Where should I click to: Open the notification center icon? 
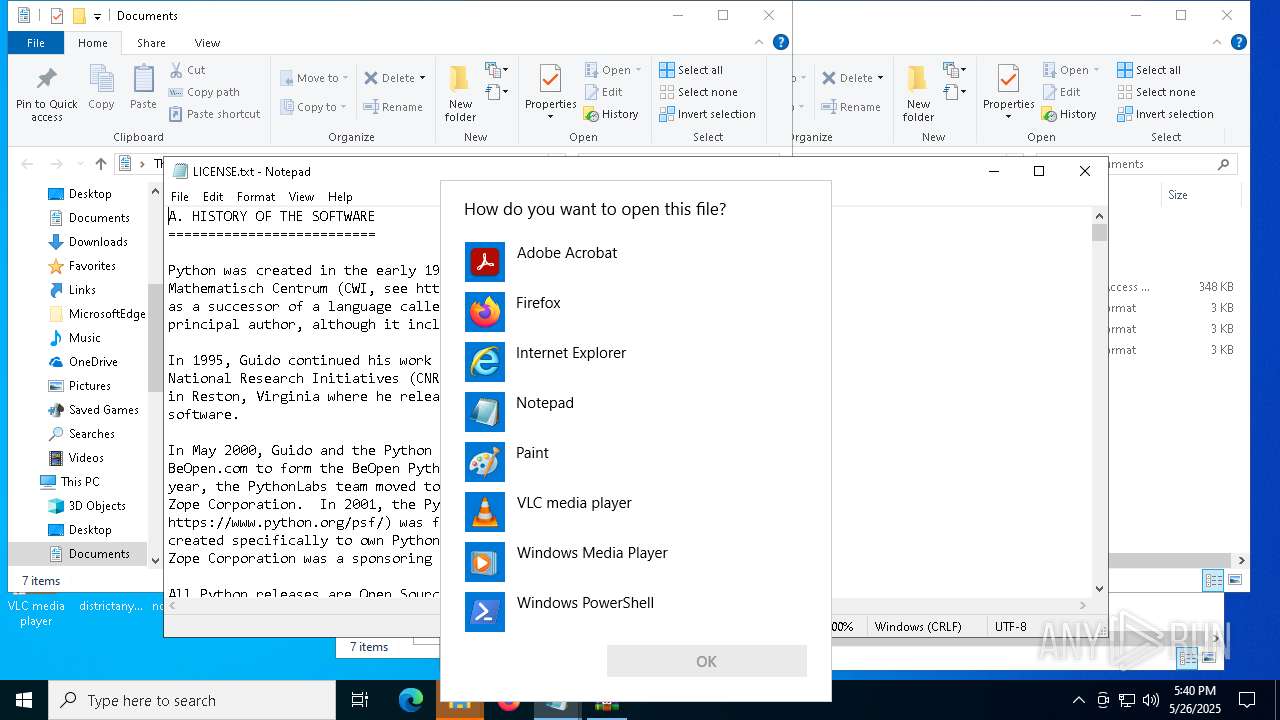[x=1247, y=700]
